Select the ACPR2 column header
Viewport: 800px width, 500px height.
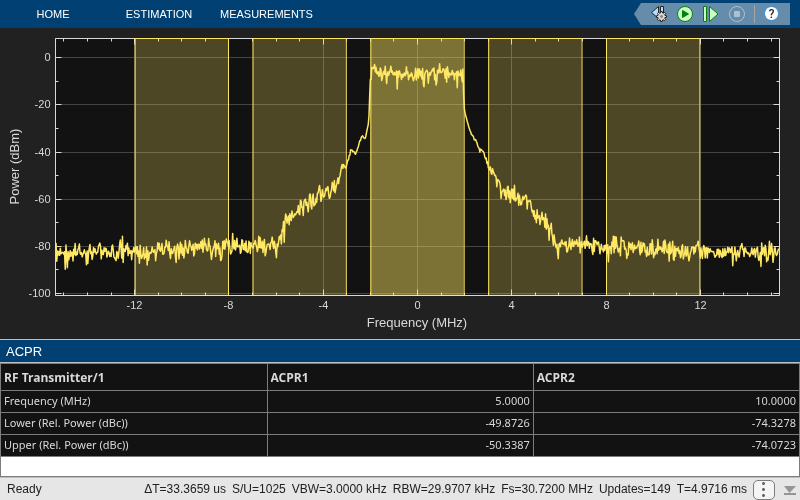pyautogui.click(x=666, y=378)
